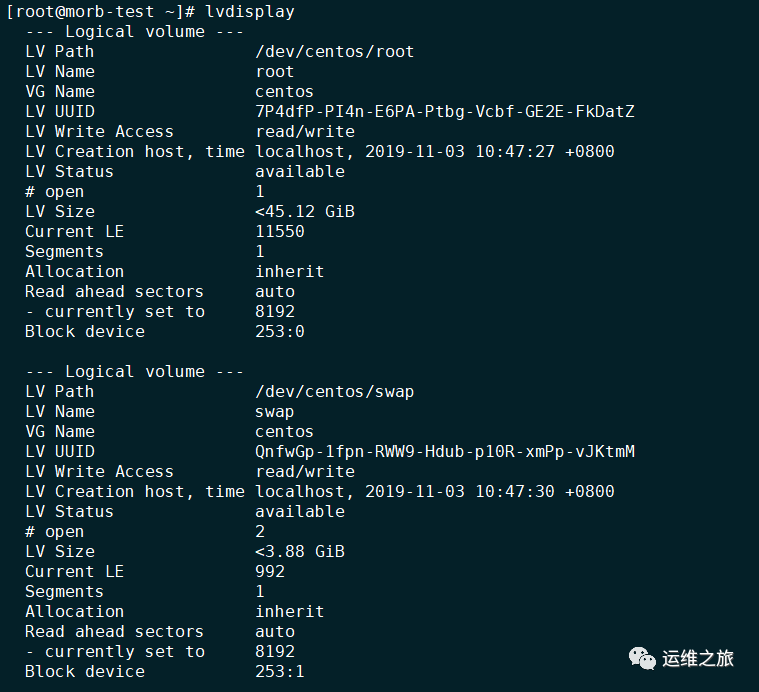The image size is (759, 692).
Task: Click the lvdisplay command text
Action: [x=250, y=12]
